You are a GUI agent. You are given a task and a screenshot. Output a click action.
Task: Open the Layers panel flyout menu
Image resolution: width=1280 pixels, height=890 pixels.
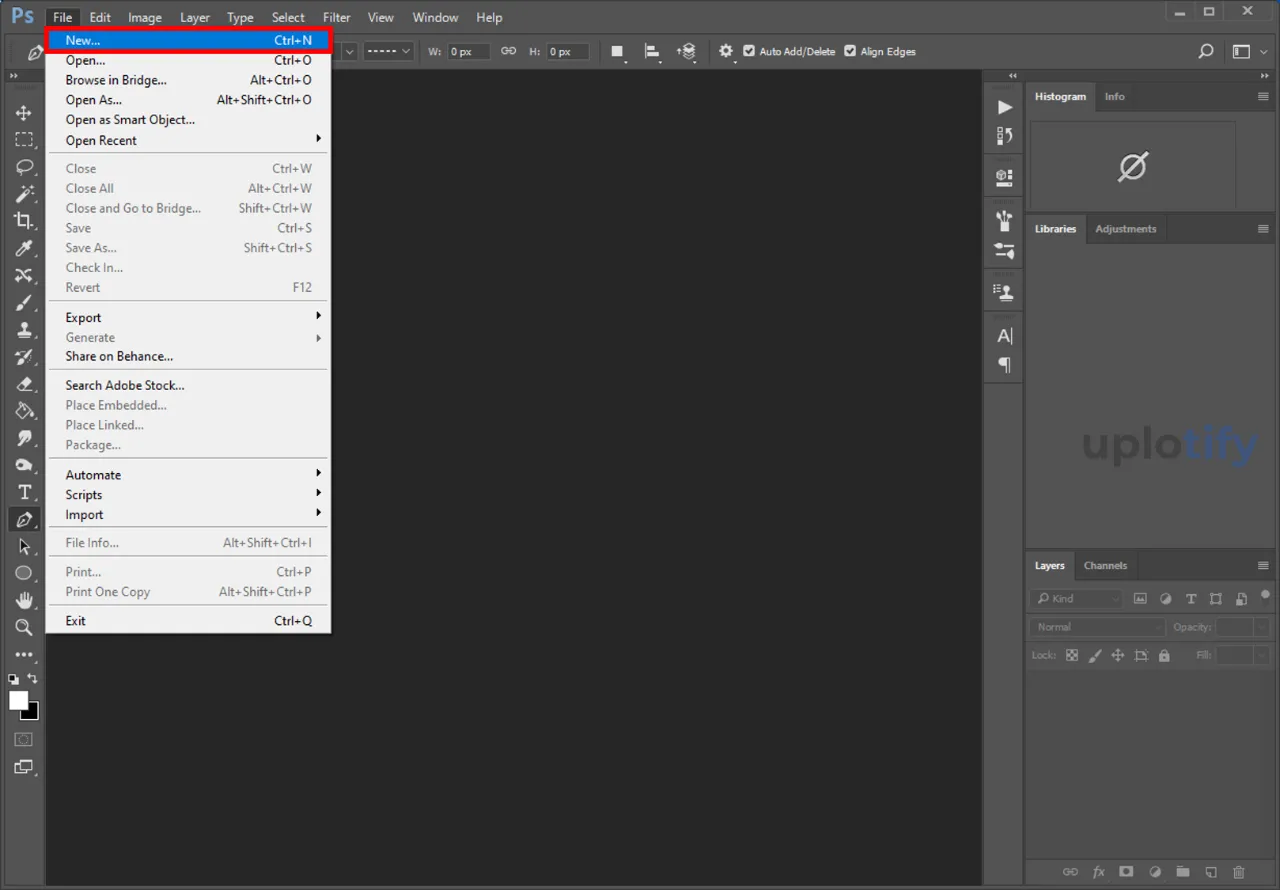tap(1263, 566)
